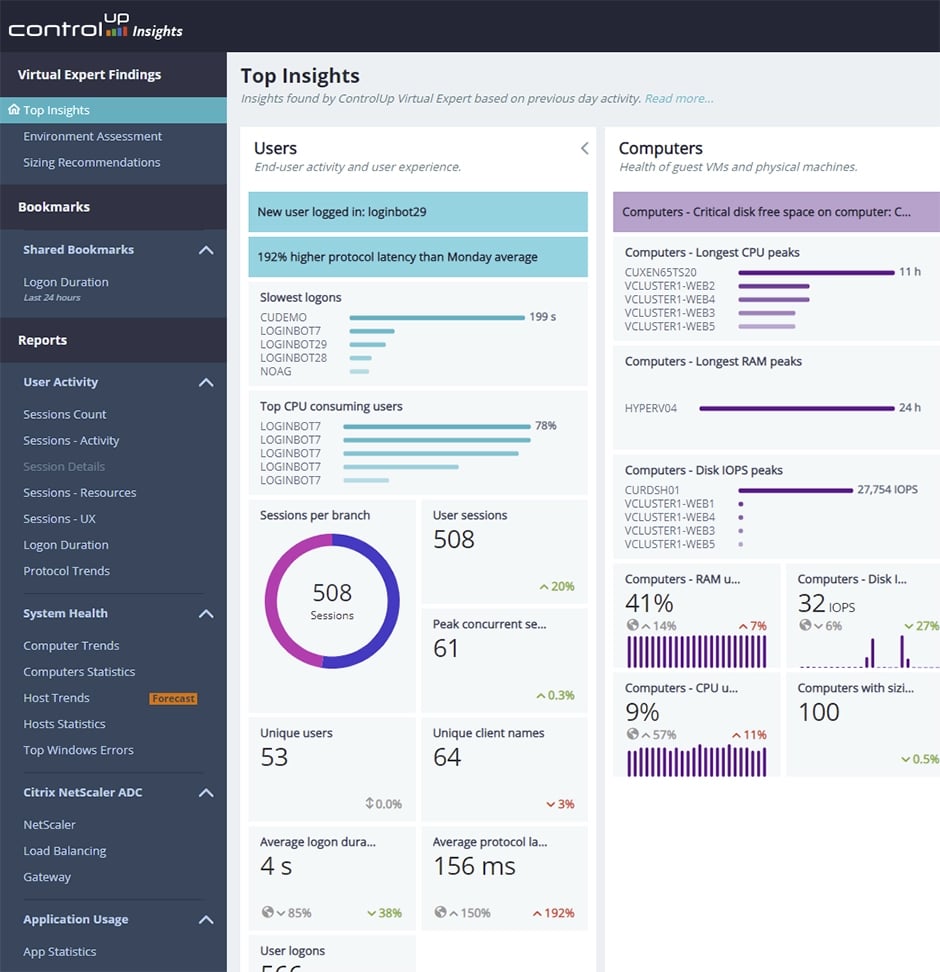This screenshot has width=940, height=972.
Task: Click the Computers CPU usage bar chart
Action: click(x=696, y=761)
